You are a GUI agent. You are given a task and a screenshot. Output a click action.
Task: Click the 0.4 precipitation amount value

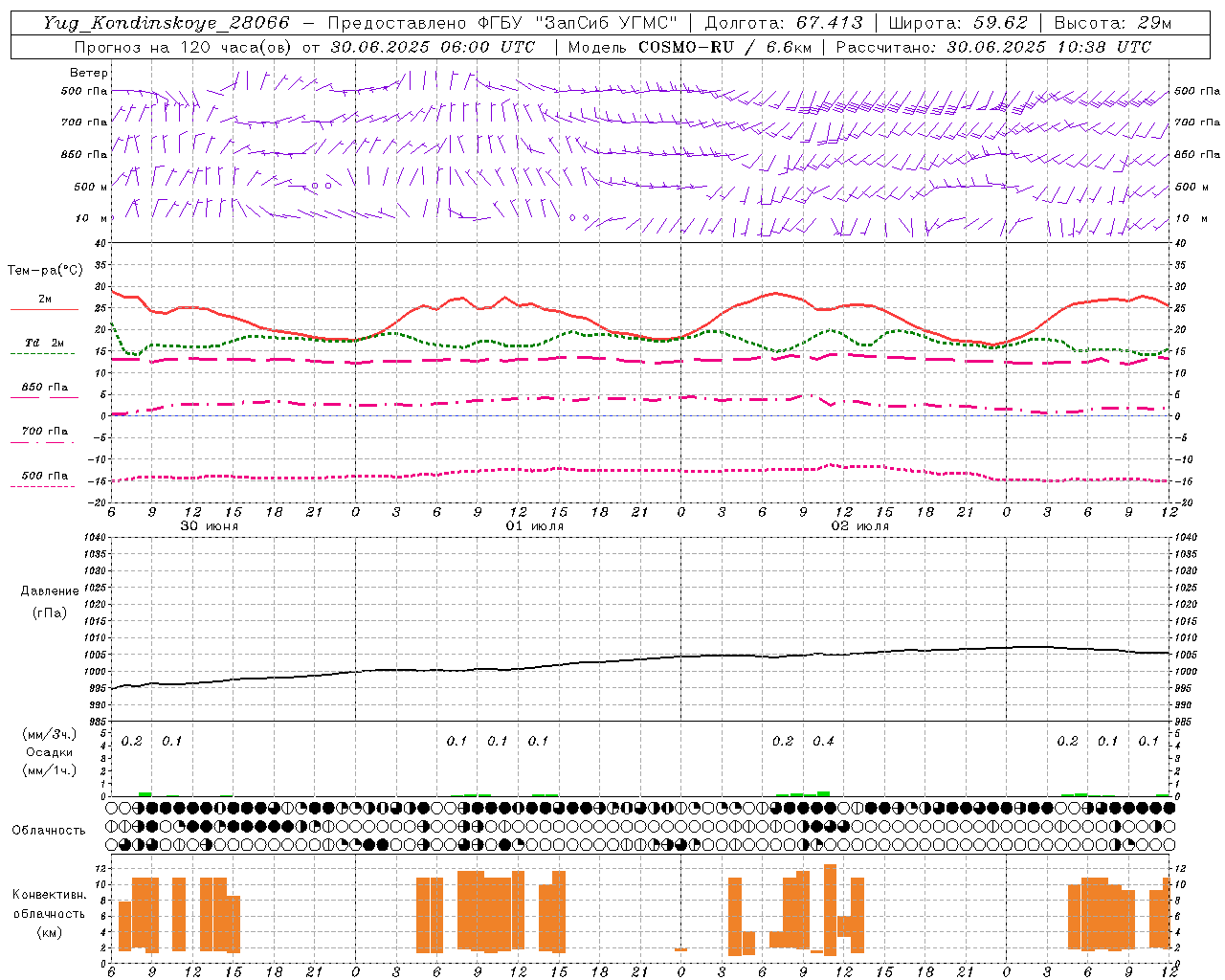[823, 741]
